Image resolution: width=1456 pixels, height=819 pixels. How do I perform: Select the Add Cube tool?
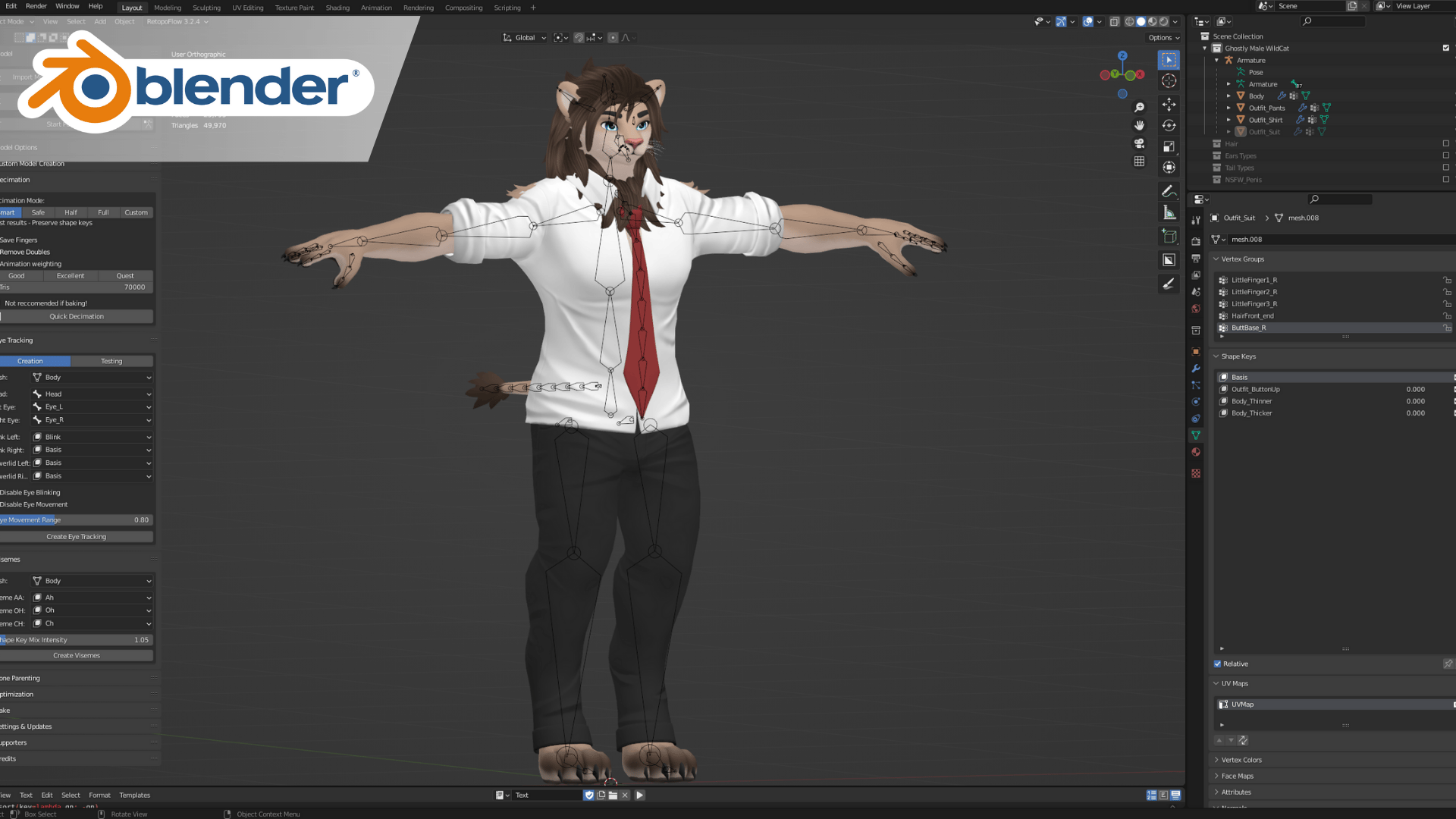[1169, 237]
